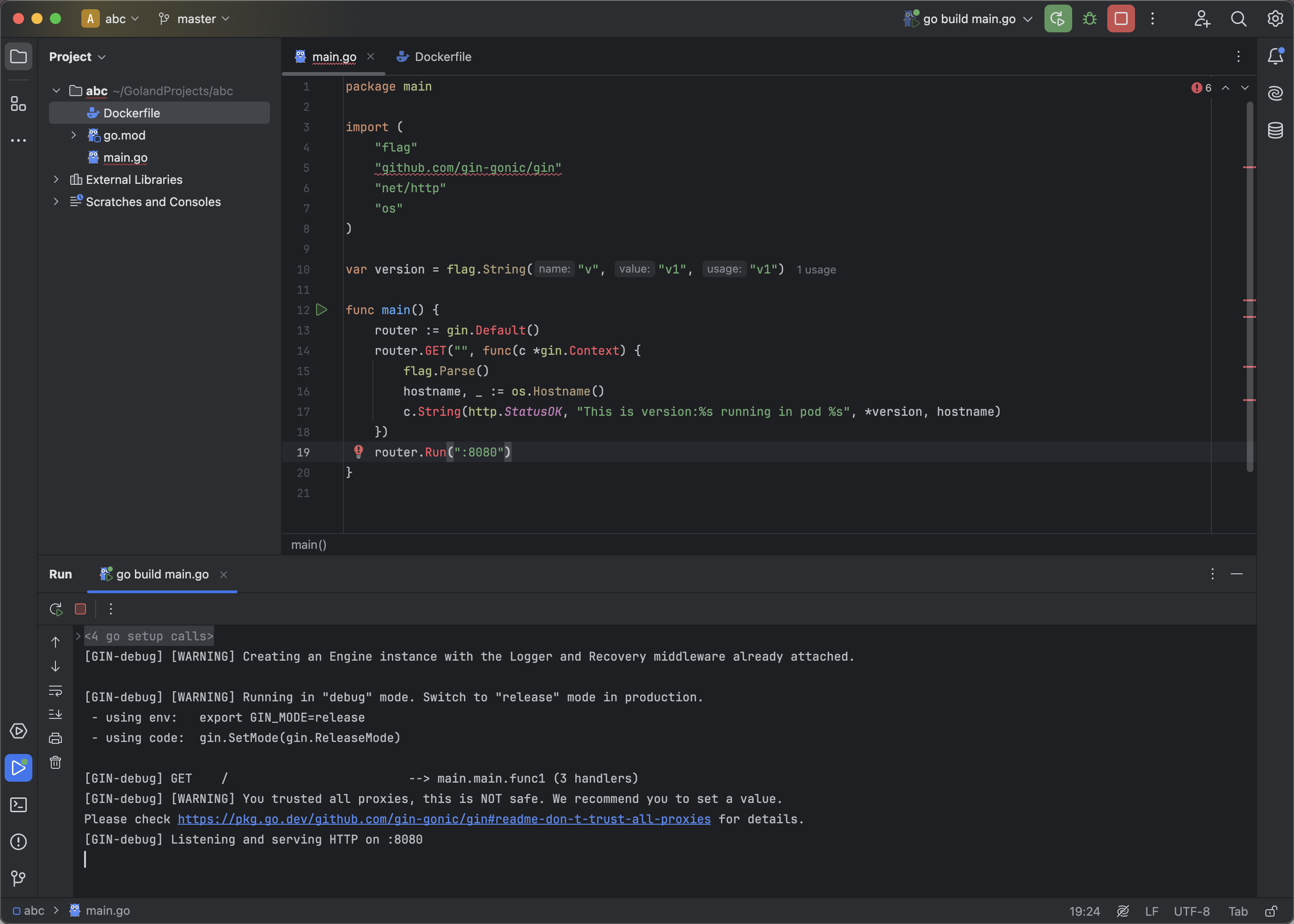Select Dockerfile in project tree
Viewport: 1294px width, 924px height.
click(x=159, y=113)
